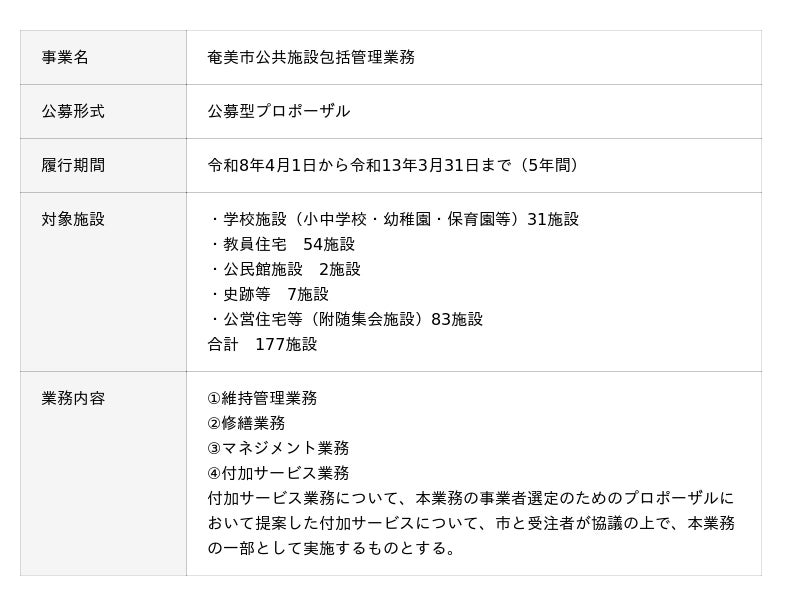Select the 教員住宅 54施設 line
The width and height of the screenshot is (800, 606).
281,244
